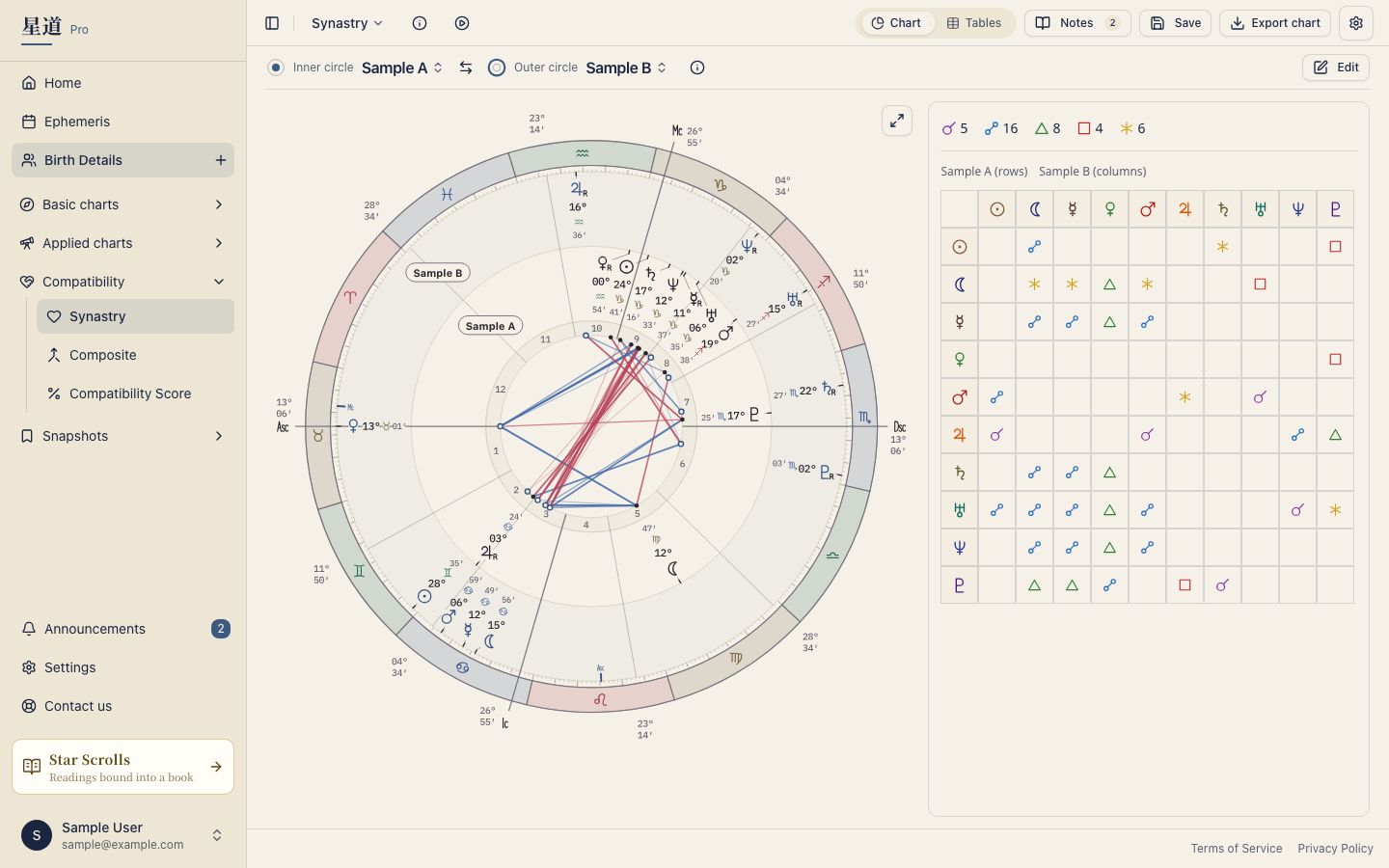The width and height of the screenshot is (1389, 868).
Task: Click the conjunction count 5 legend
Action: pos(955,128)
